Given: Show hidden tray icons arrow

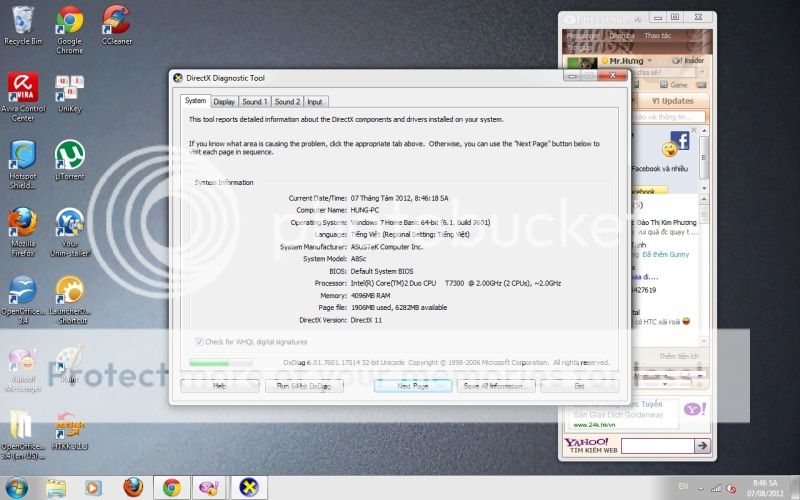Looking at the screenshot, I should [x=701, y=488].
